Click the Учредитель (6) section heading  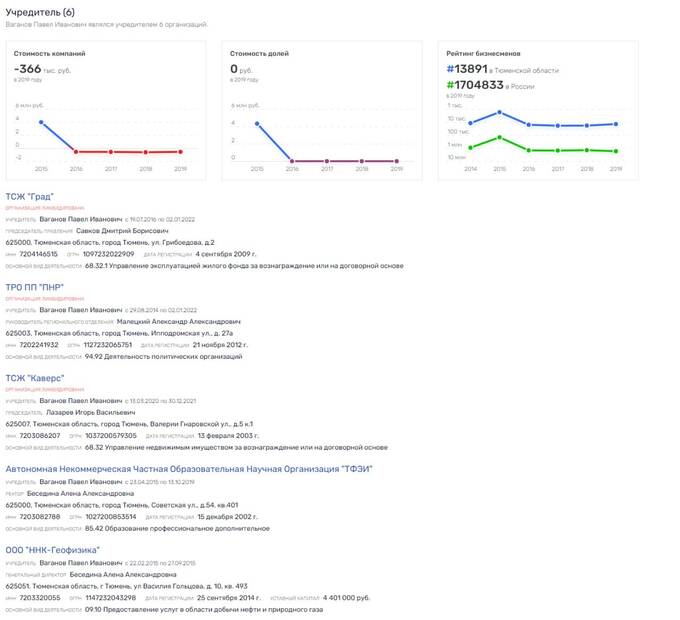point(40,12)
